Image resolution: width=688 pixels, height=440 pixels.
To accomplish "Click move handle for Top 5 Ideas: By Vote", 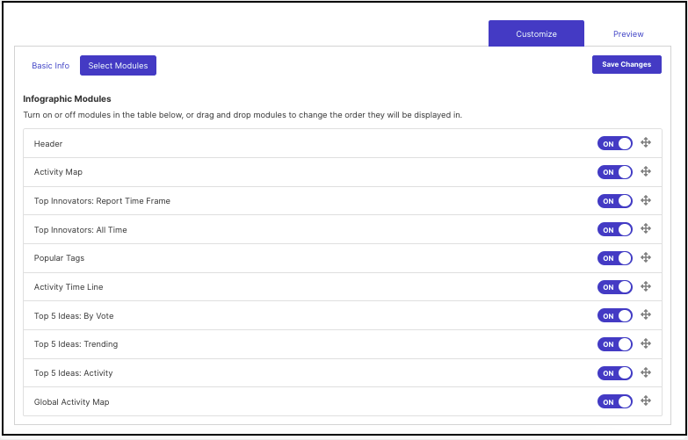I will (x=645, y=315).
